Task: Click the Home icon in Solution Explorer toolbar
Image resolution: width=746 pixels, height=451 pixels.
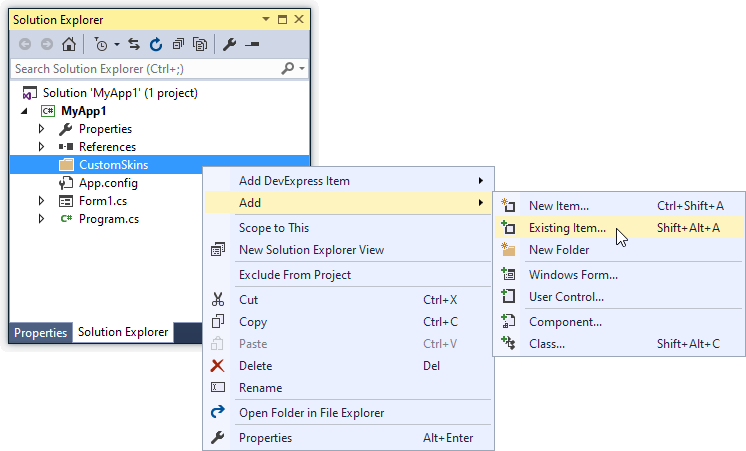Action: coord(69,45)
